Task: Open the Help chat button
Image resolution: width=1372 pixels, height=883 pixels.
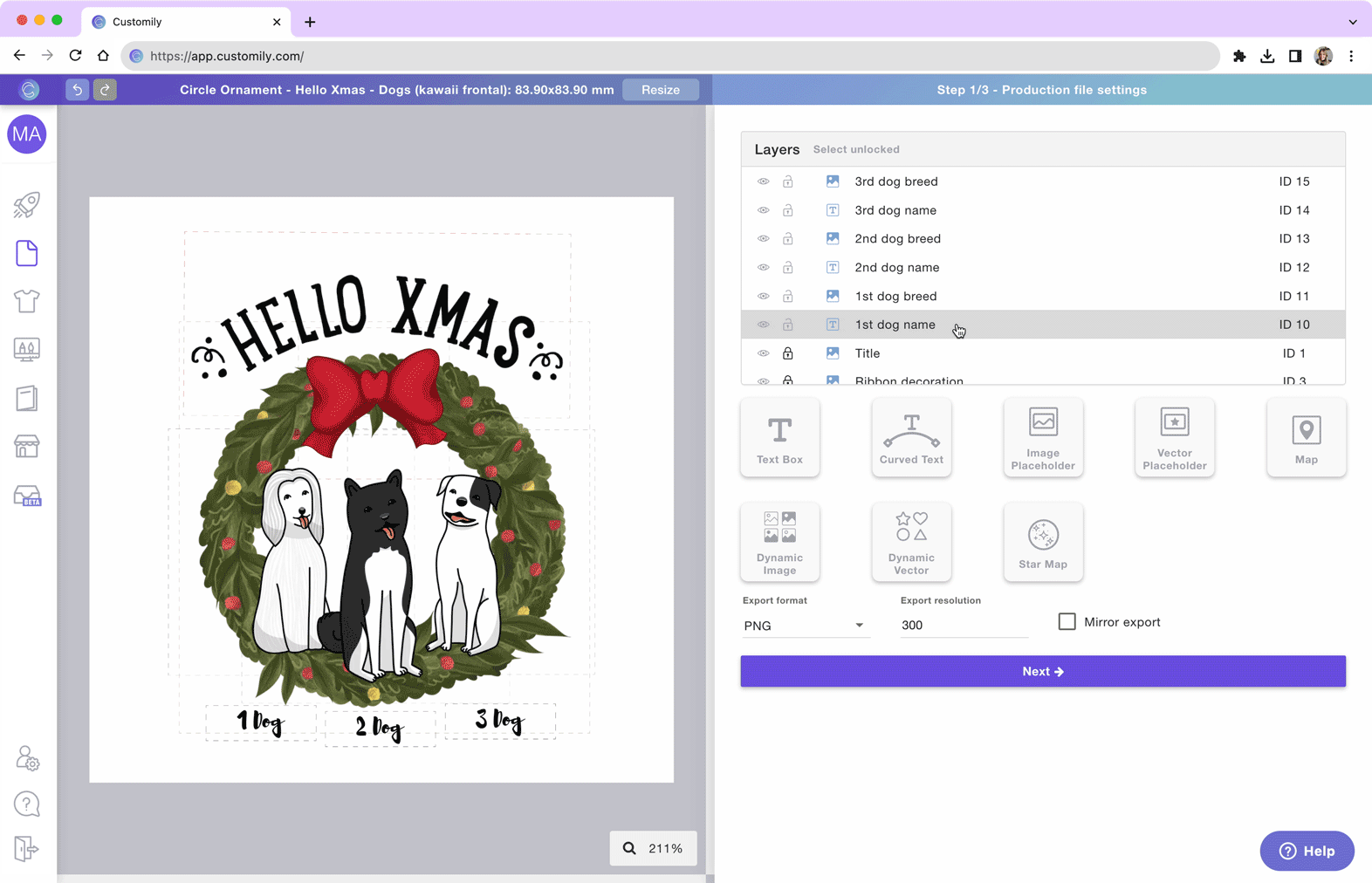Action: point(1307,851)
